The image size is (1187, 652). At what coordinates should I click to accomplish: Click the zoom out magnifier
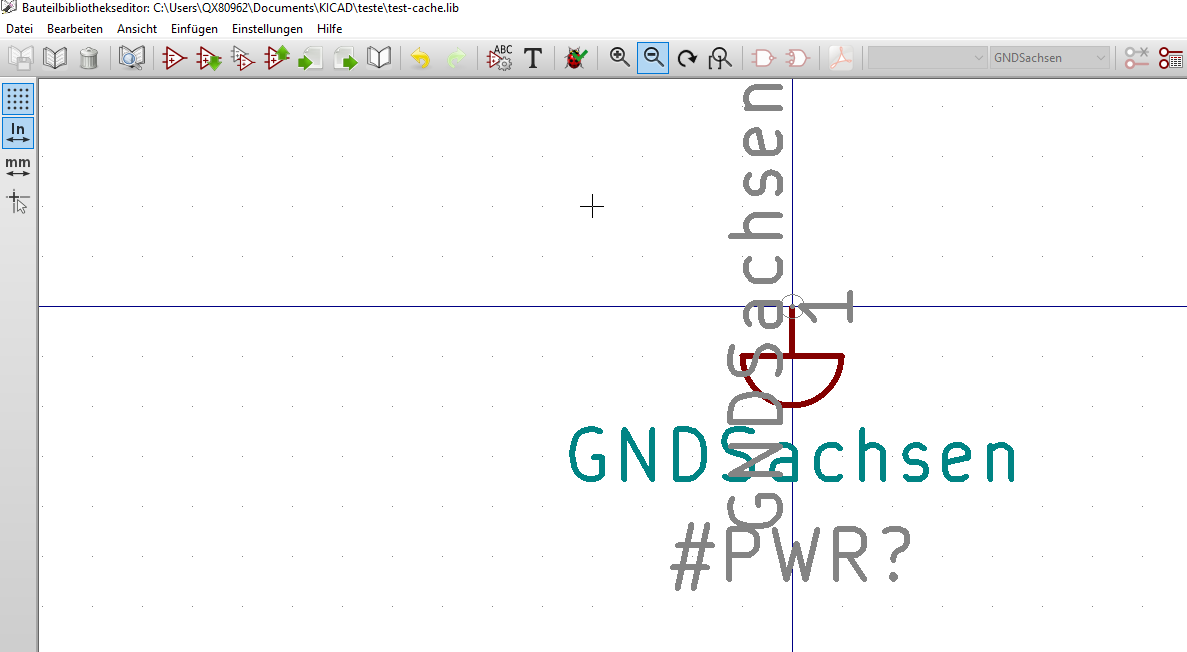coord(653,58)
